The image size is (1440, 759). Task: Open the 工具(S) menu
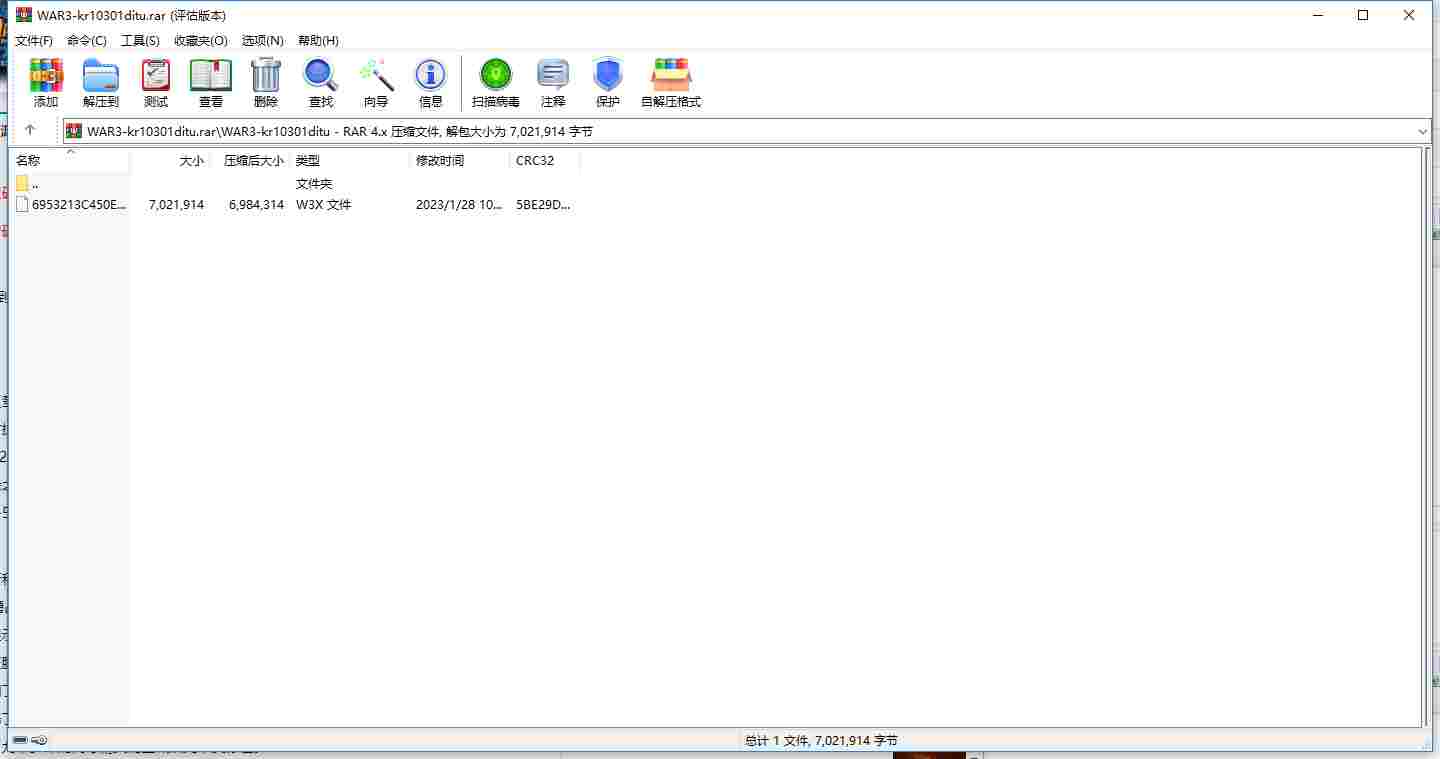click(x=140, y=41)
